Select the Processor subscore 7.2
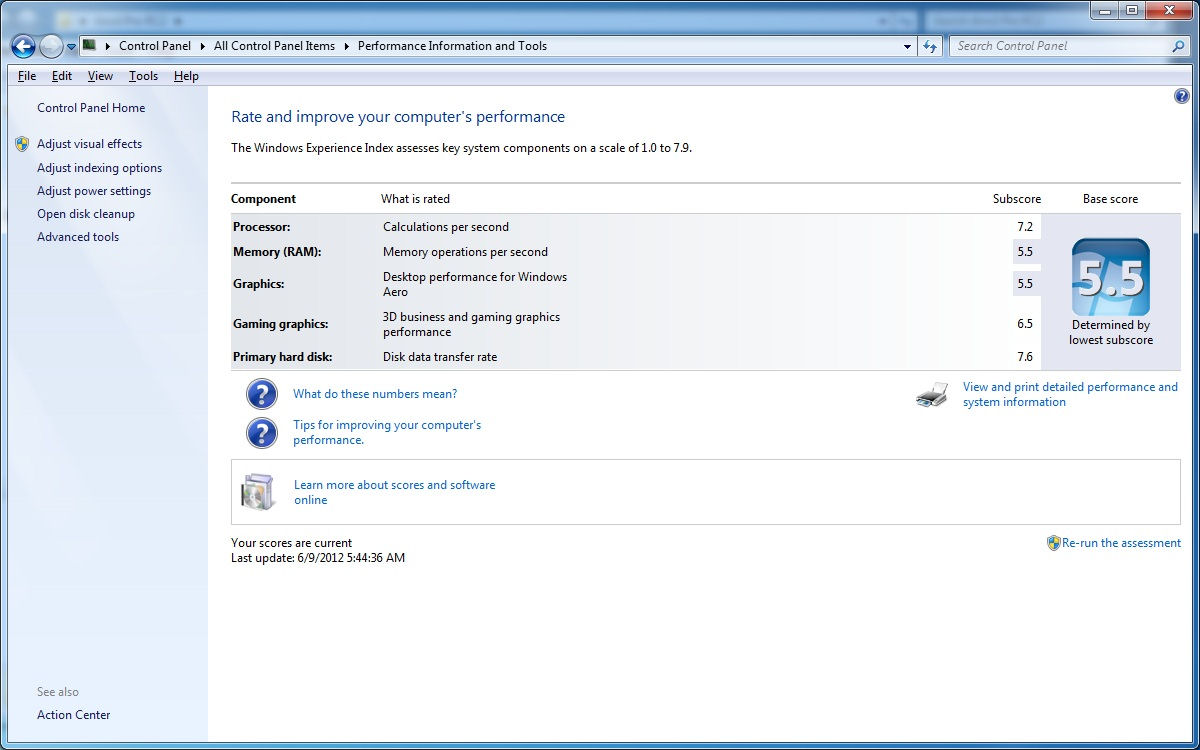The width and height of the screenshot is (1200, 750). 1025,227
